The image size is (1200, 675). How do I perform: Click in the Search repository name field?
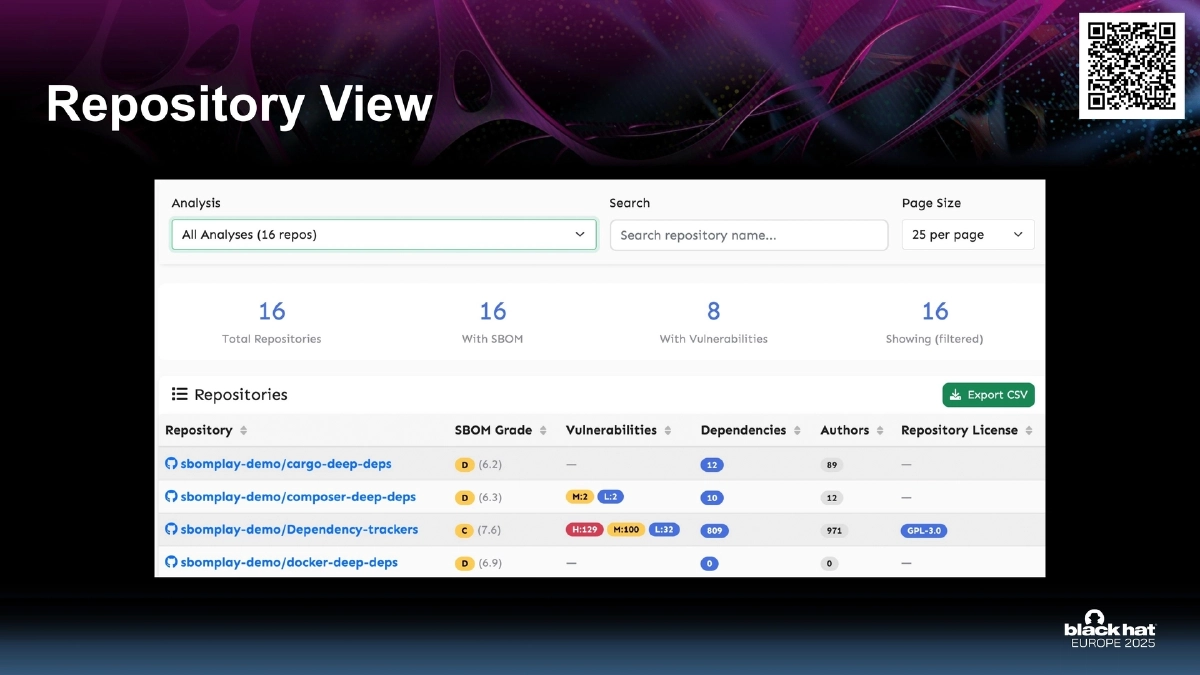(748, 235)
